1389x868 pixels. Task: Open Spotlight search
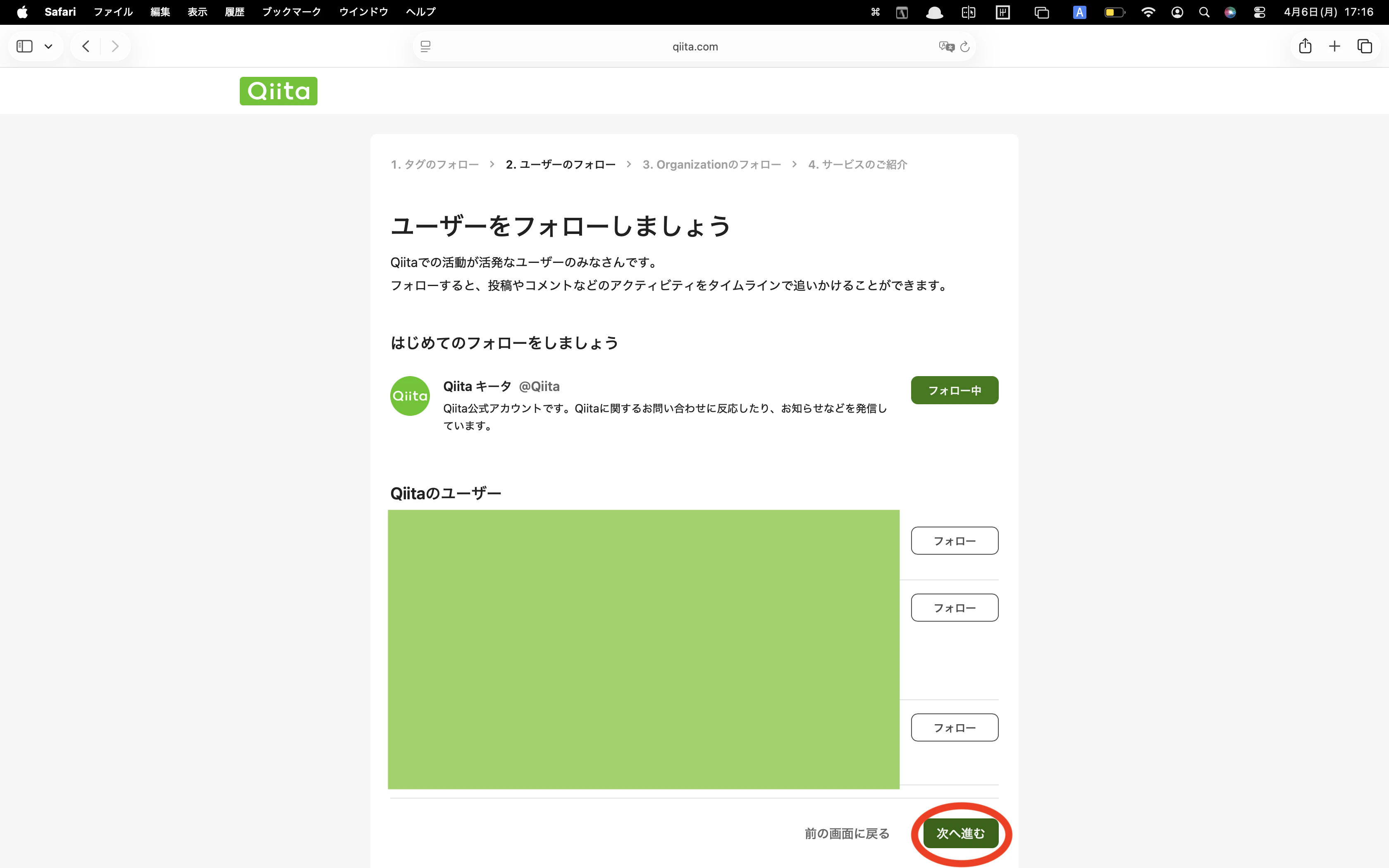1204,12
